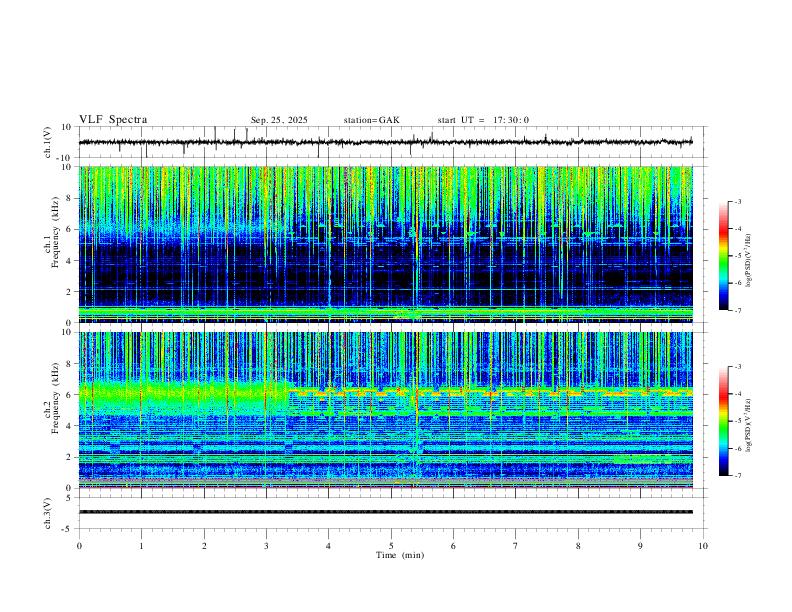This screenshot has height=612, width=792.
Task: Click the '-3' value on ch.1 colorbar
Action: [737, 201]
